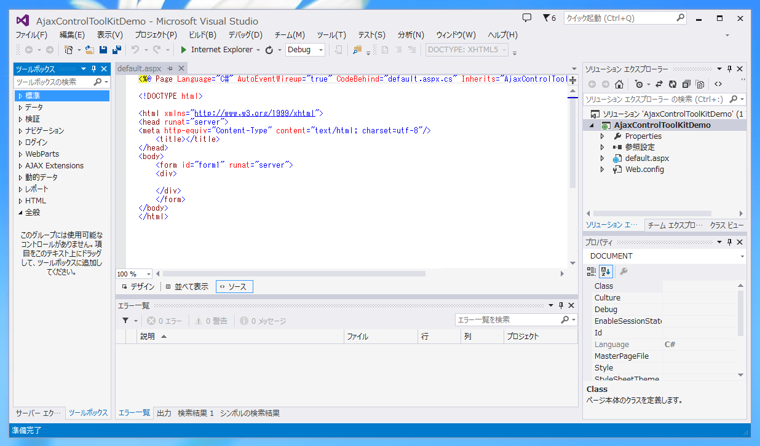Open the デバッグ(D) menu
760x446 pixels.
(245, 35)
